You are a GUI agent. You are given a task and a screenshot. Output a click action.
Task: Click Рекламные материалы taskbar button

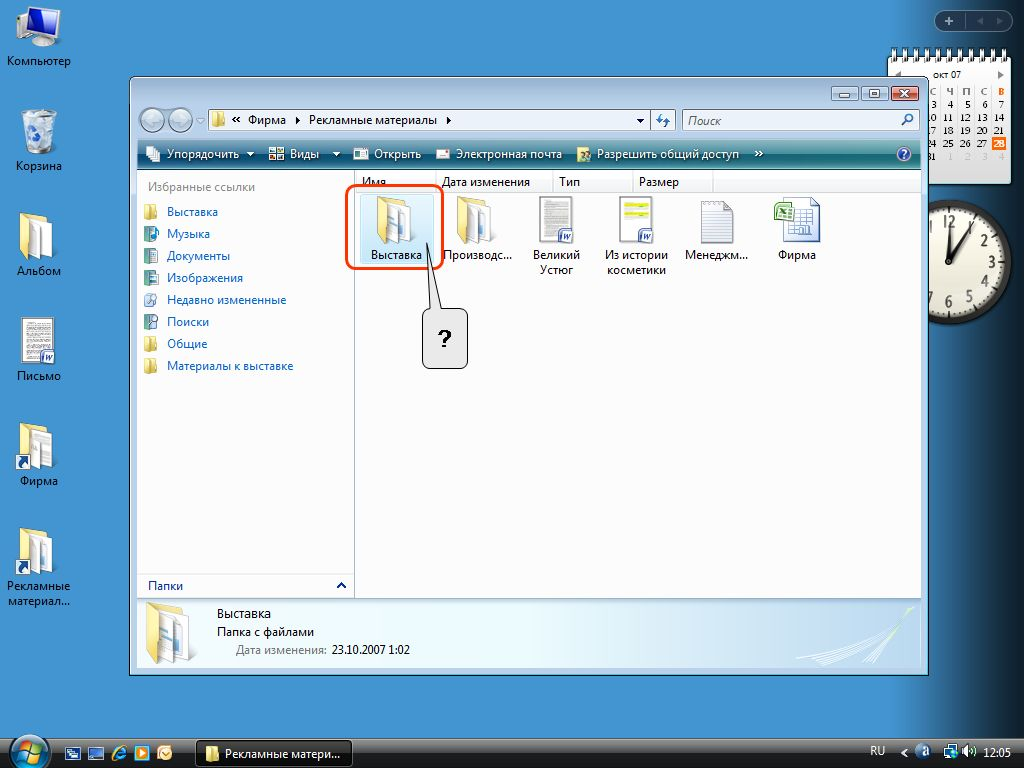click(274, 754)
